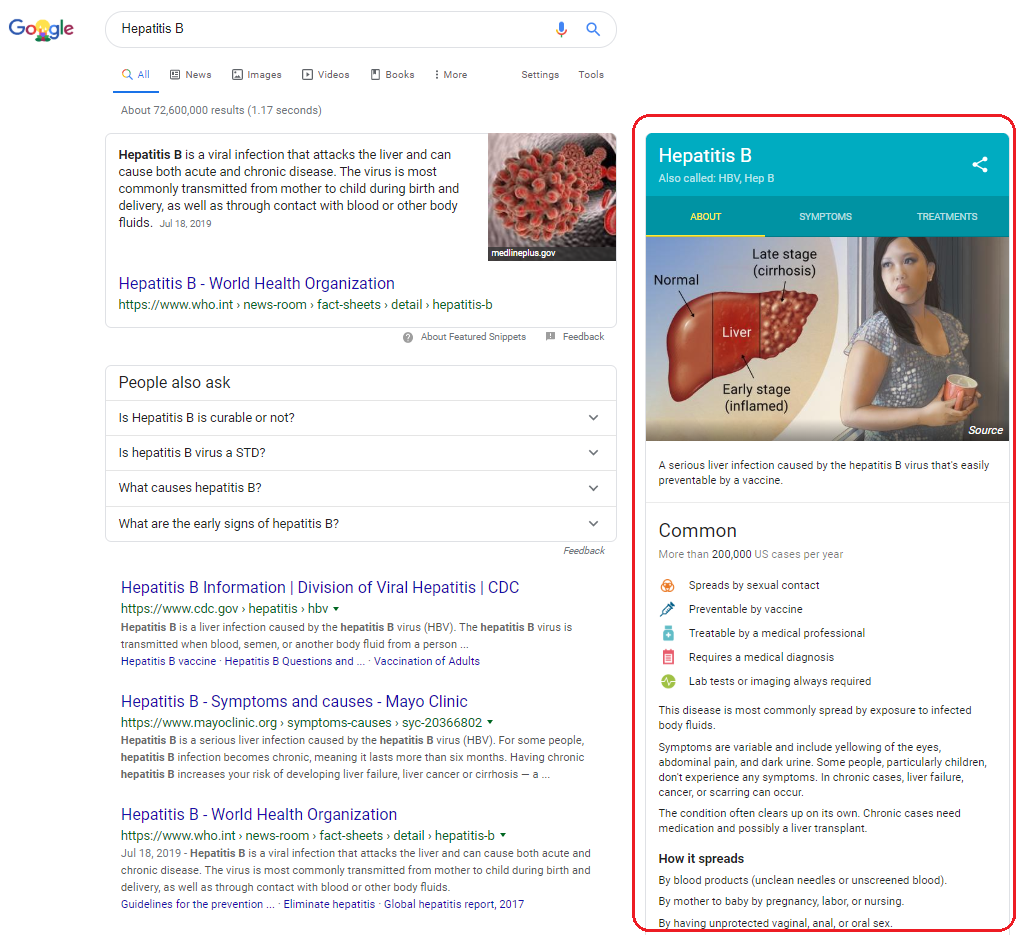Share the Hepatitis B knowledge panel
Image resolution: width=1021 pixels, height=935 pixels.
[980, 165]
